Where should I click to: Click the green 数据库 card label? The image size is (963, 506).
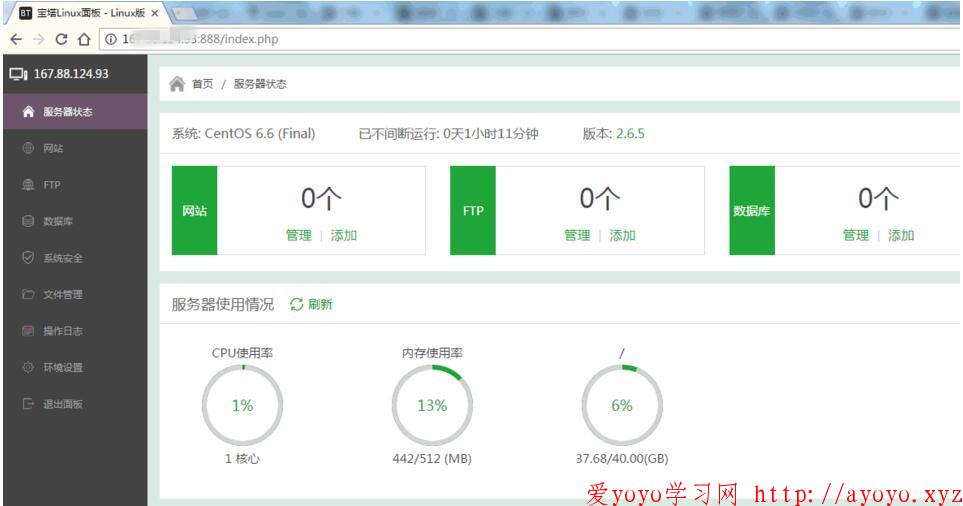(x=752, y=211)
